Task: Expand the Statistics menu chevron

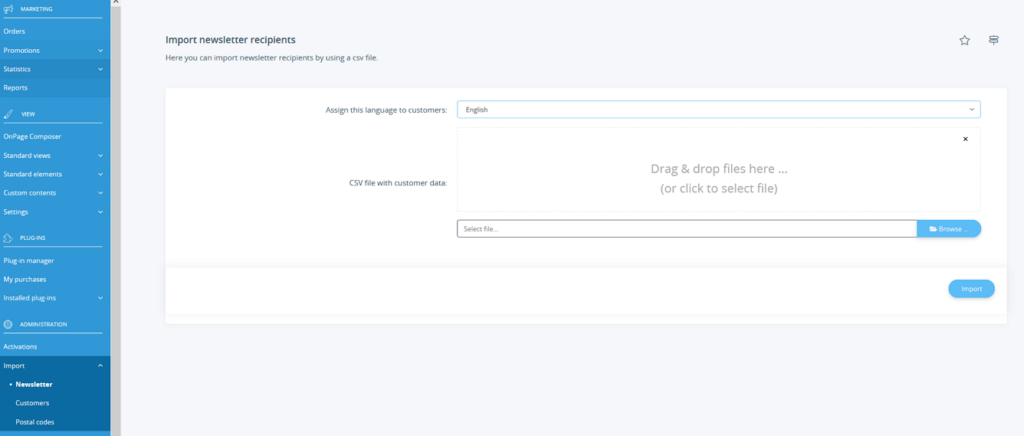Action: pyautogui.click(x=100, y=69)
